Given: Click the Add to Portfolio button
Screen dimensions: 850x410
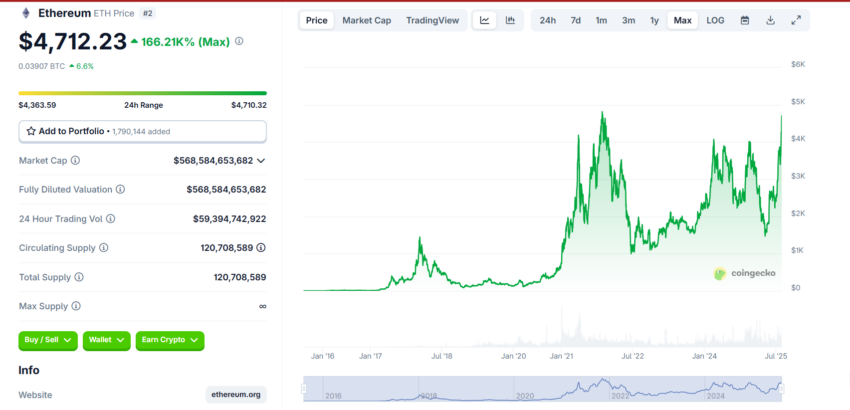Looking at the screenshot, I should (143, 131).
